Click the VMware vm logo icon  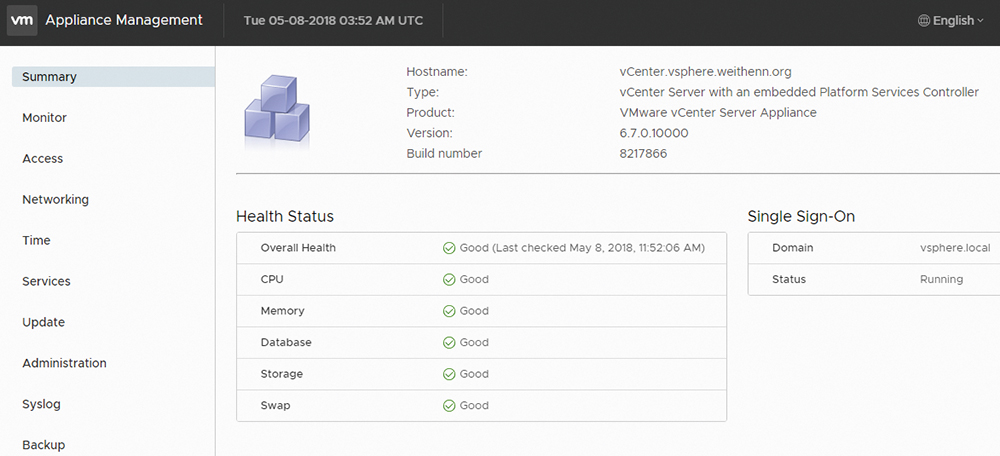[x=22, y=20]
